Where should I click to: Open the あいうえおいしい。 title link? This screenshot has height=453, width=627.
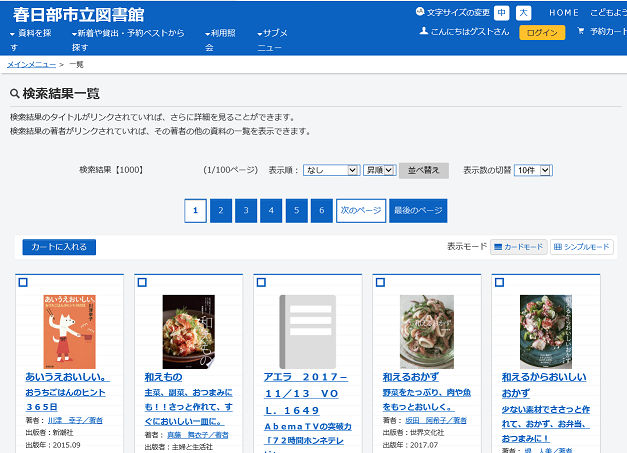point(67,377)
